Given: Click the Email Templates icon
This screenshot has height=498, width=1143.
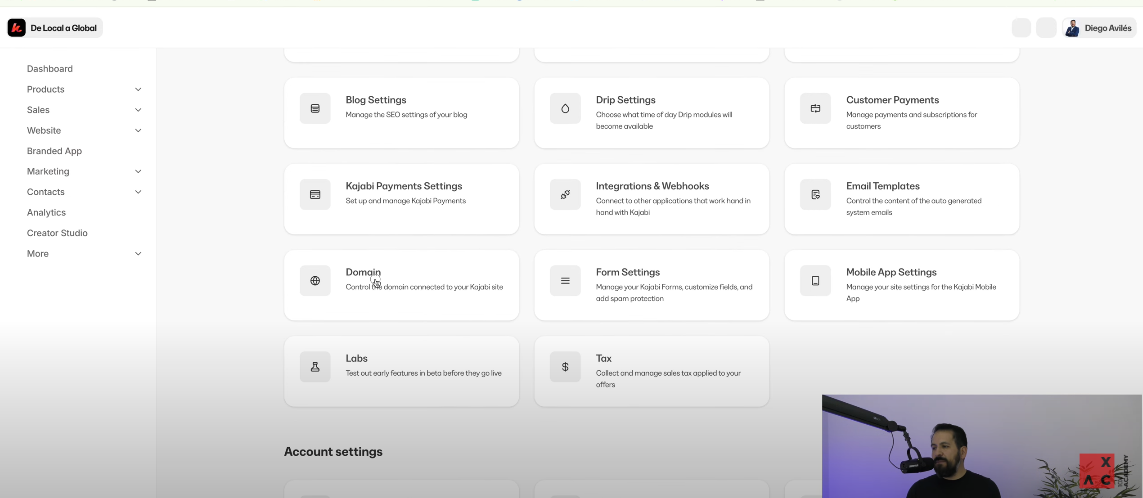Looking at the screenshot, I should tap(815, 194).
